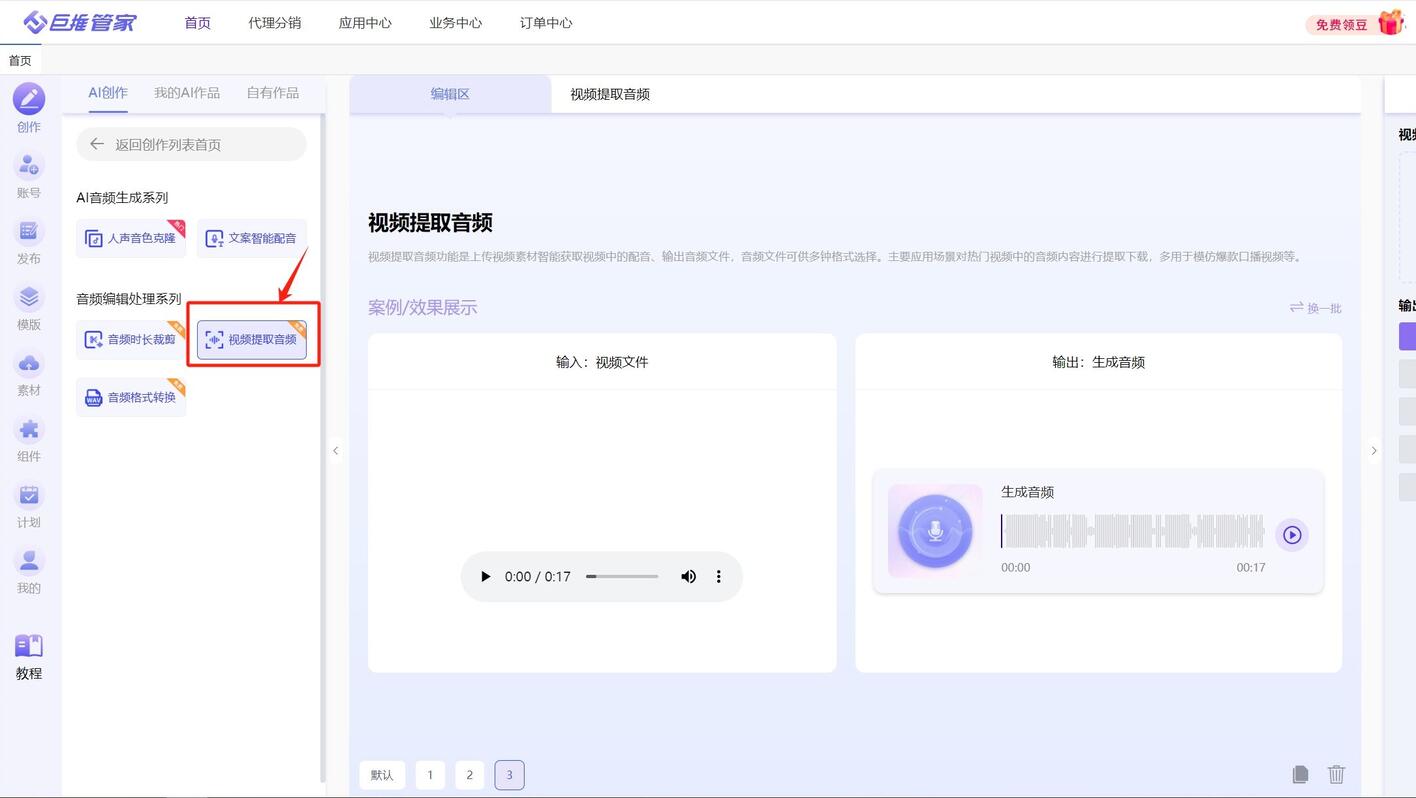This screenshot has height=798, width=1416.
Task: Open the 应用中心 top menu
Action: 365,22
